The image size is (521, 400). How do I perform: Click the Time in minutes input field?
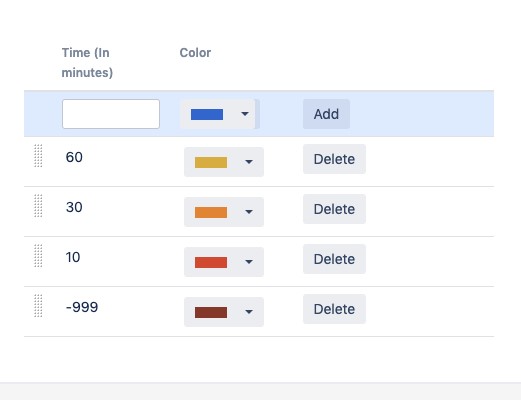click(x=111, y=114)
